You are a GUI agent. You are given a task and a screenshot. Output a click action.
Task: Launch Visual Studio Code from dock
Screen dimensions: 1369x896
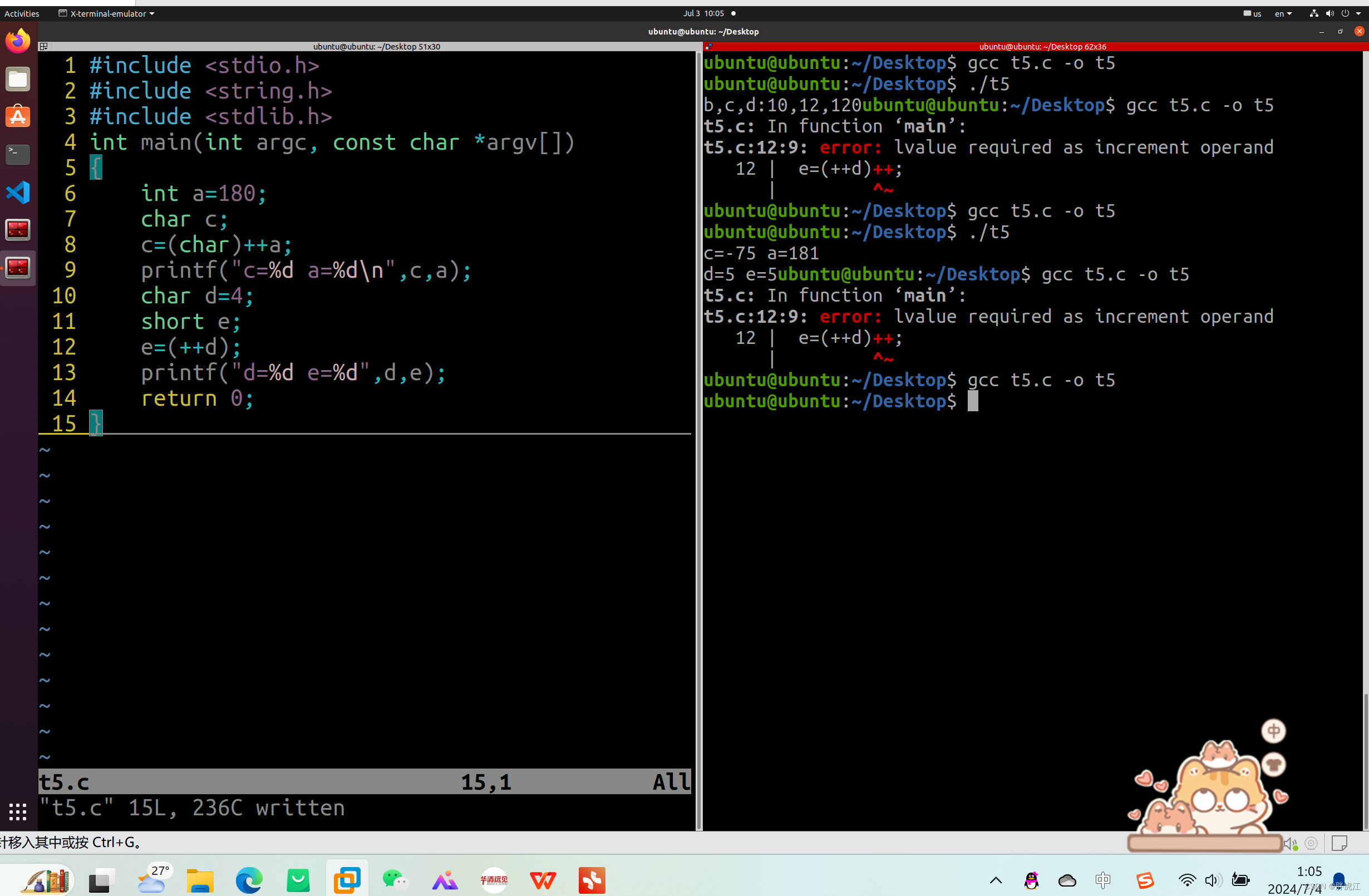[18, 192]
